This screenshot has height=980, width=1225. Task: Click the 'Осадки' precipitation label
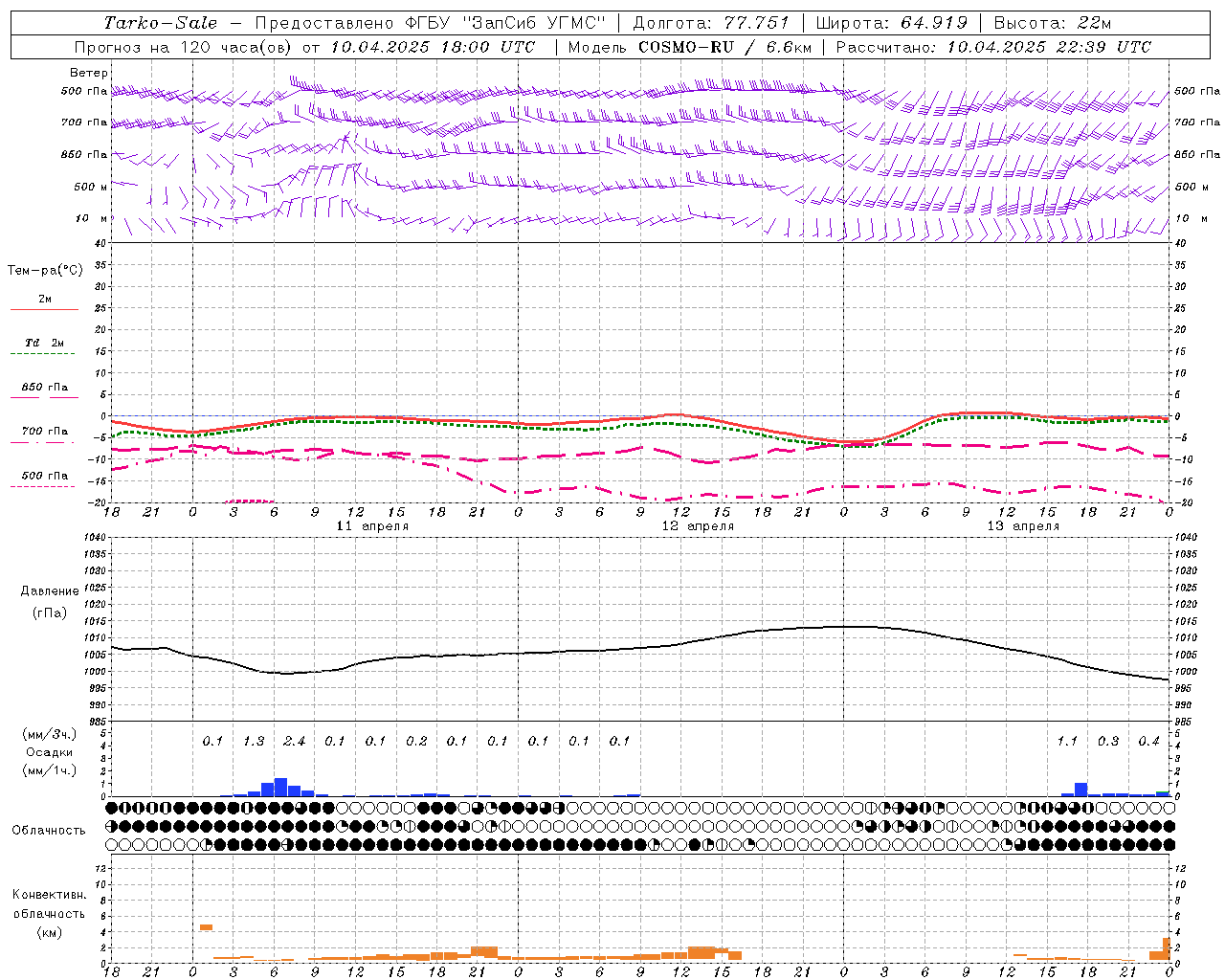pyautogui.click(x=49, y=752)
